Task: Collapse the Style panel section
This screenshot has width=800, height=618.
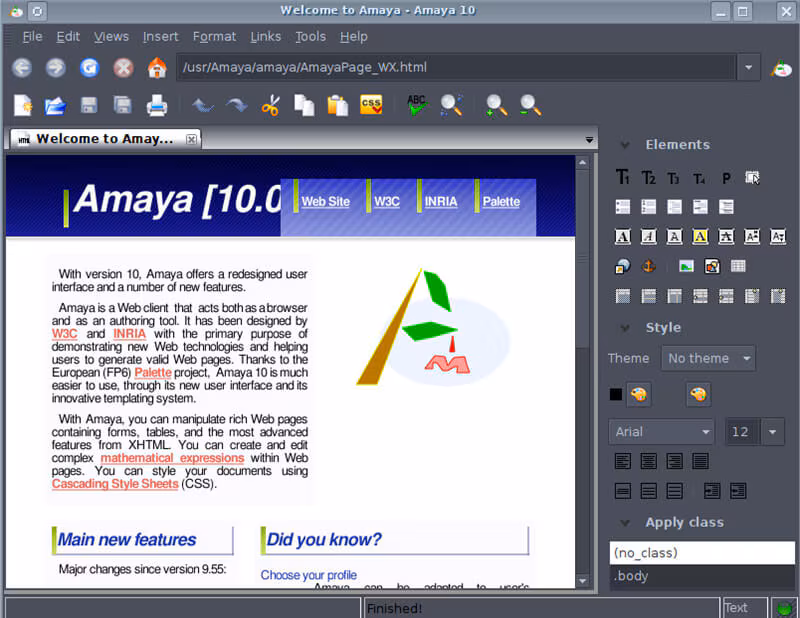Action: point(624,328)
